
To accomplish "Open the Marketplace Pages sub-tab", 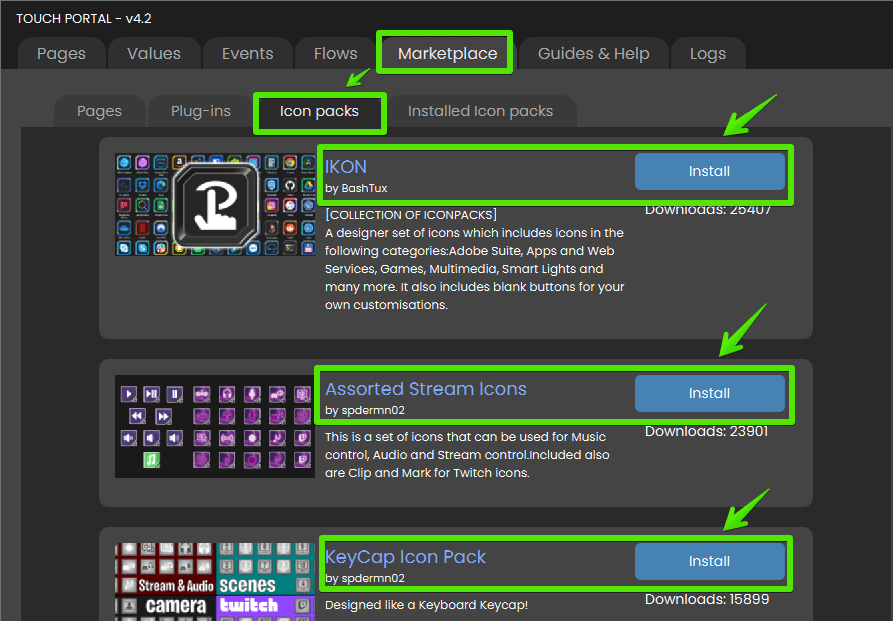I will click(x=99, y=111).
